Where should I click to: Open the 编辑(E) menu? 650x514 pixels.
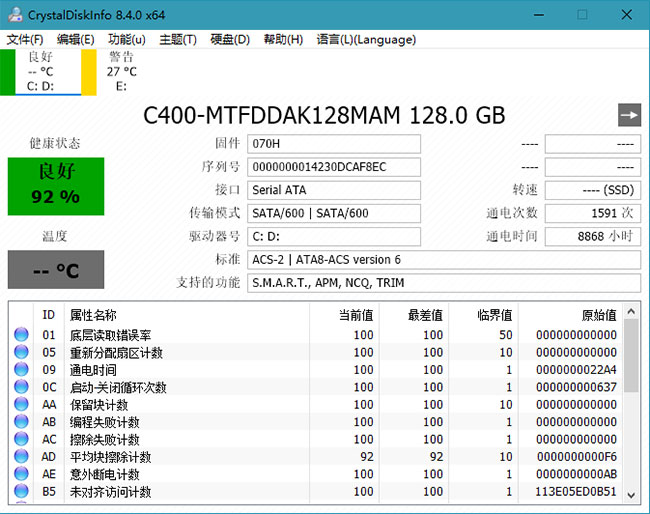[x=76, y=39]
